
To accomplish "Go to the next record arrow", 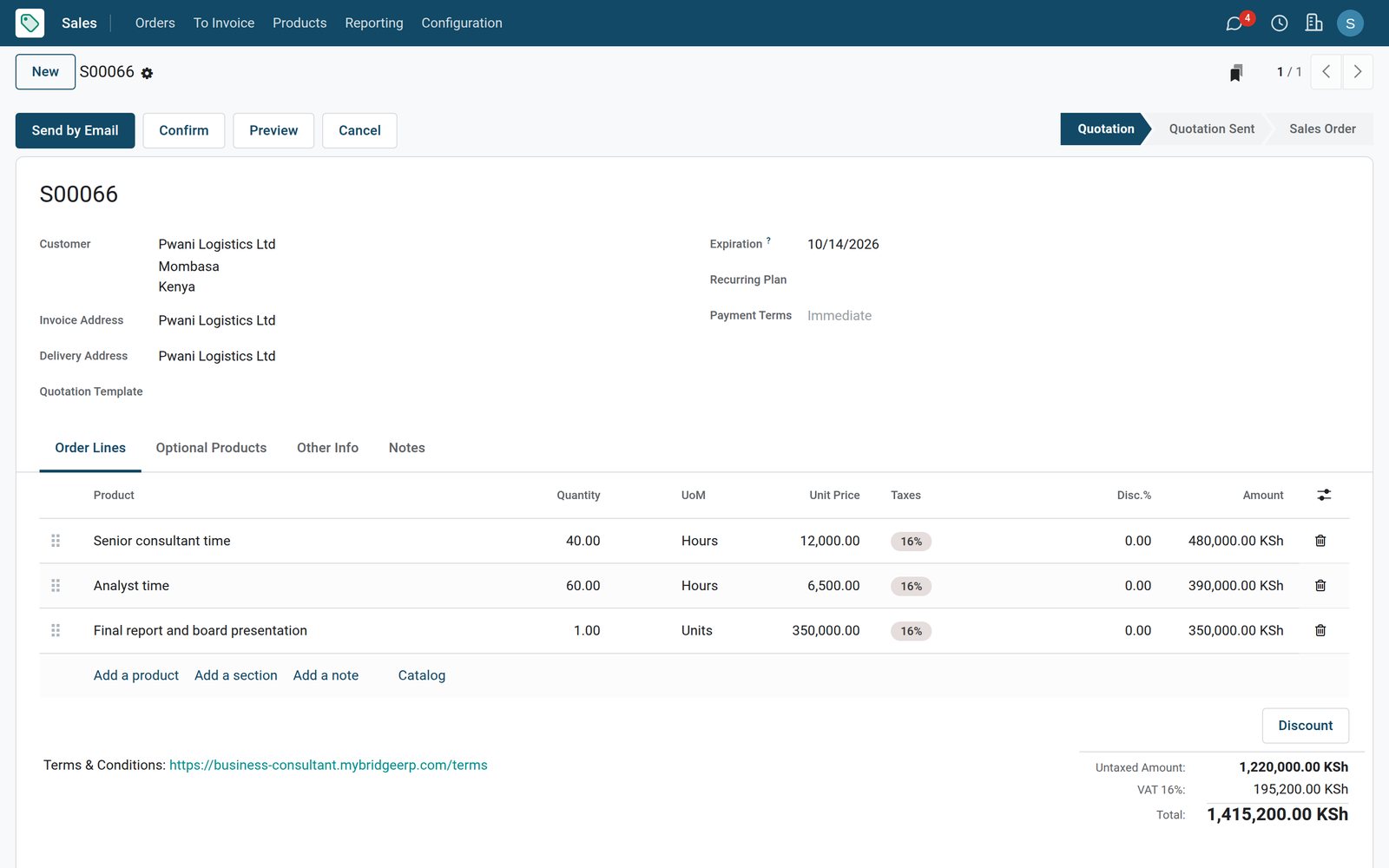I will [x=1358, y=72].
